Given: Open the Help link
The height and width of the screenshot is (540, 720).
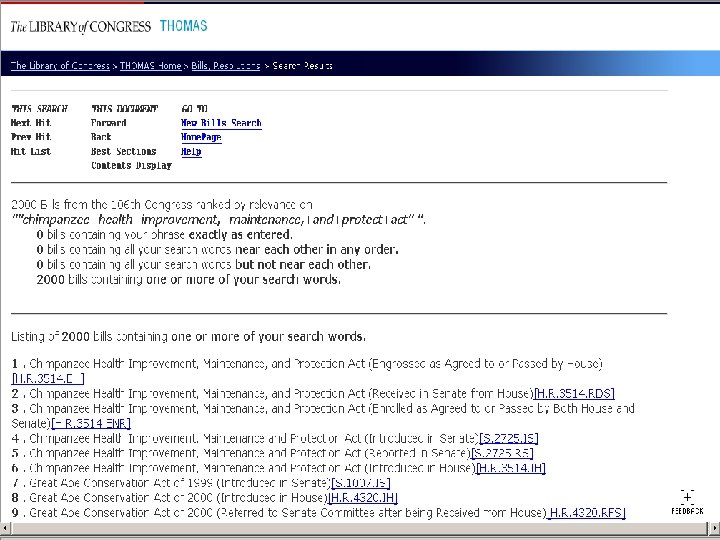Looking at the screenshot, I should tap(191, 152).
